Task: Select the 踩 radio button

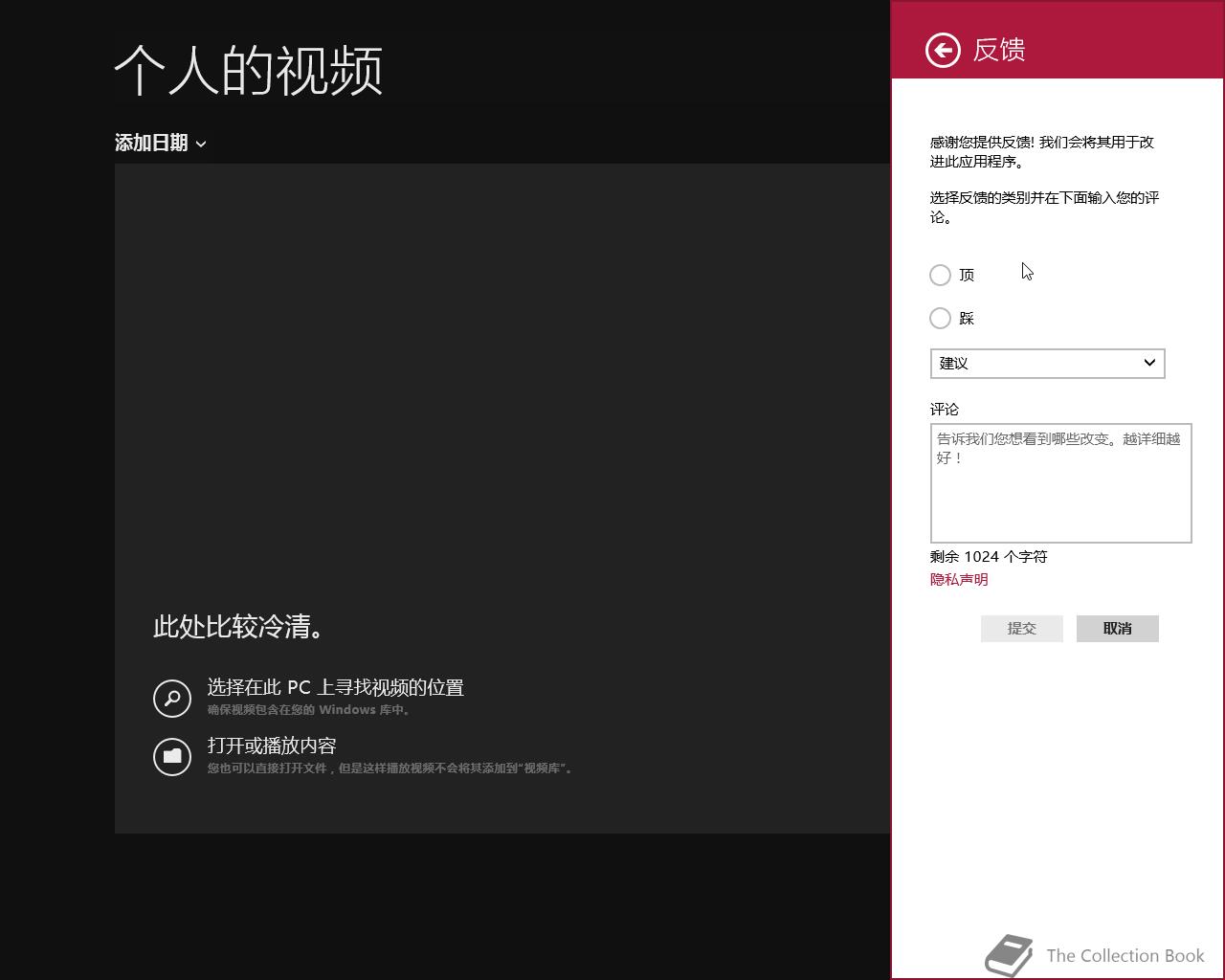Action: (x=940, y=318)
